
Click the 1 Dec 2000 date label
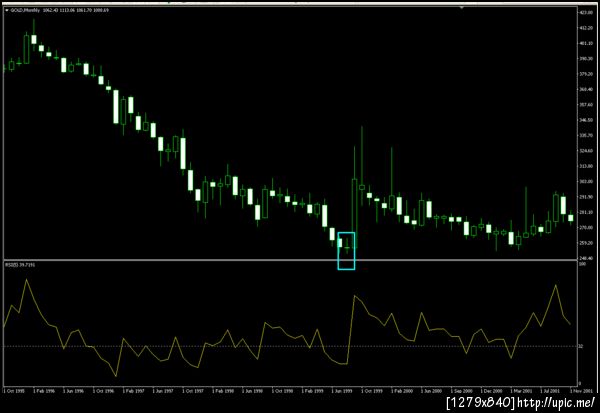click(491, 391)
